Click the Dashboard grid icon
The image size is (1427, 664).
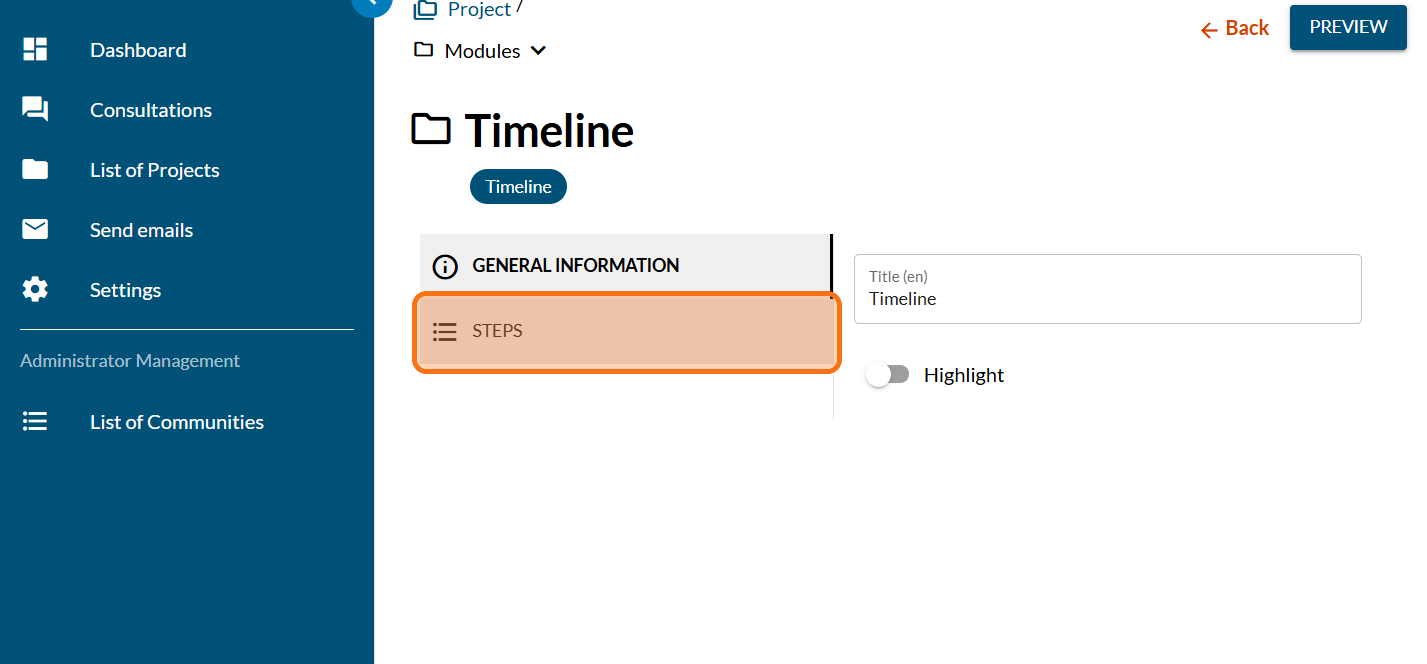[35, 50]
